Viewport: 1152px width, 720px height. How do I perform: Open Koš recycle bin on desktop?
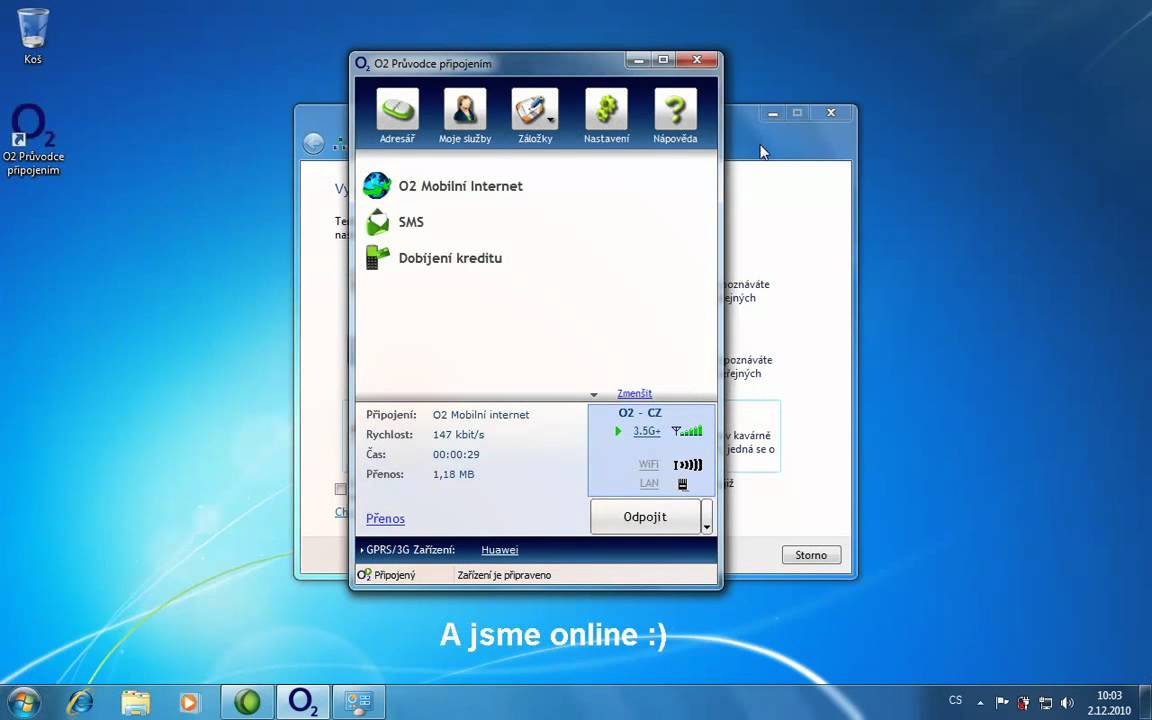[x=33, y=37]
